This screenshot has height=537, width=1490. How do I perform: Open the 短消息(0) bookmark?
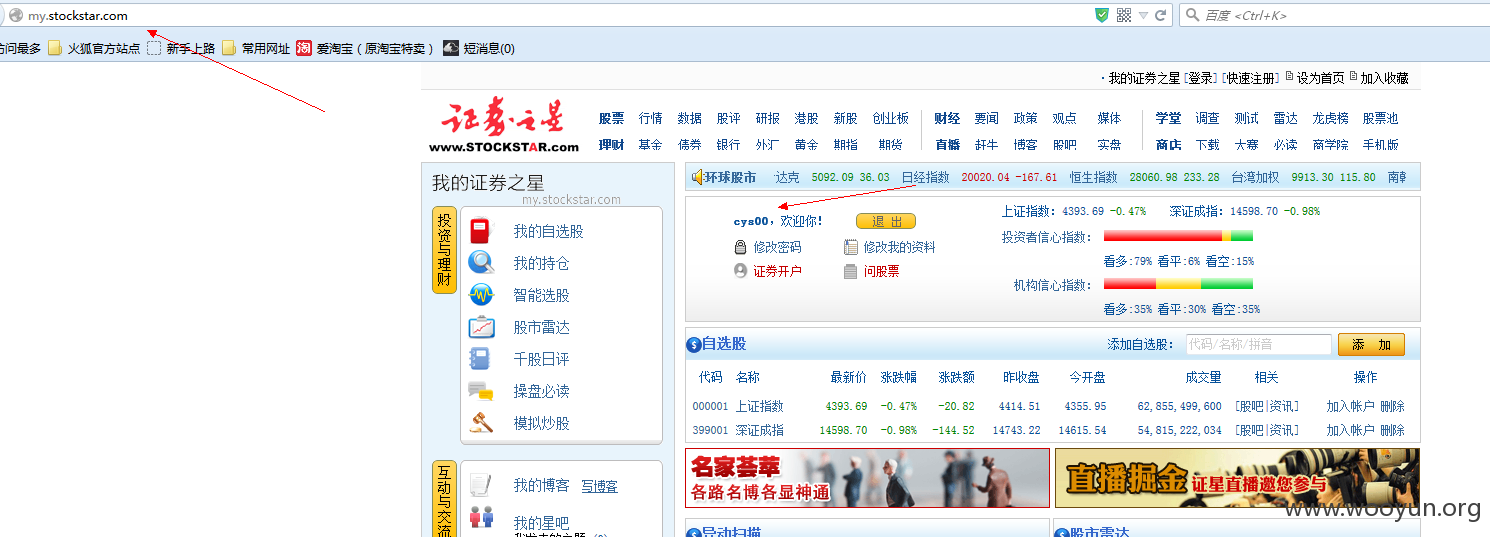(x=479, y=48)
